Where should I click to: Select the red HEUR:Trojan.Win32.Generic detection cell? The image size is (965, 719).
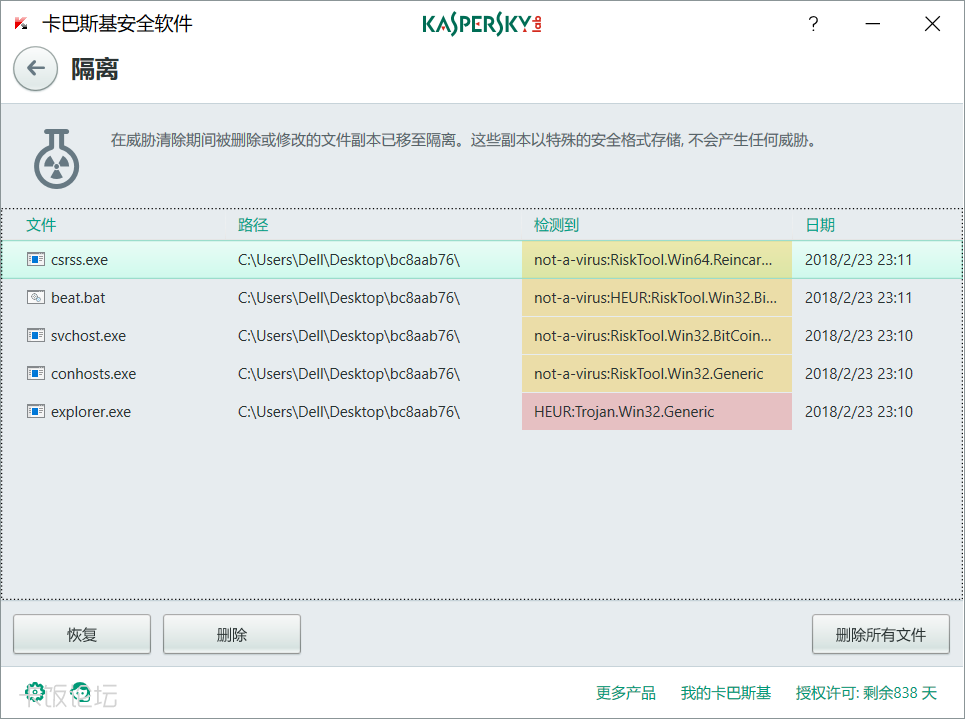[x=656, y=412]
